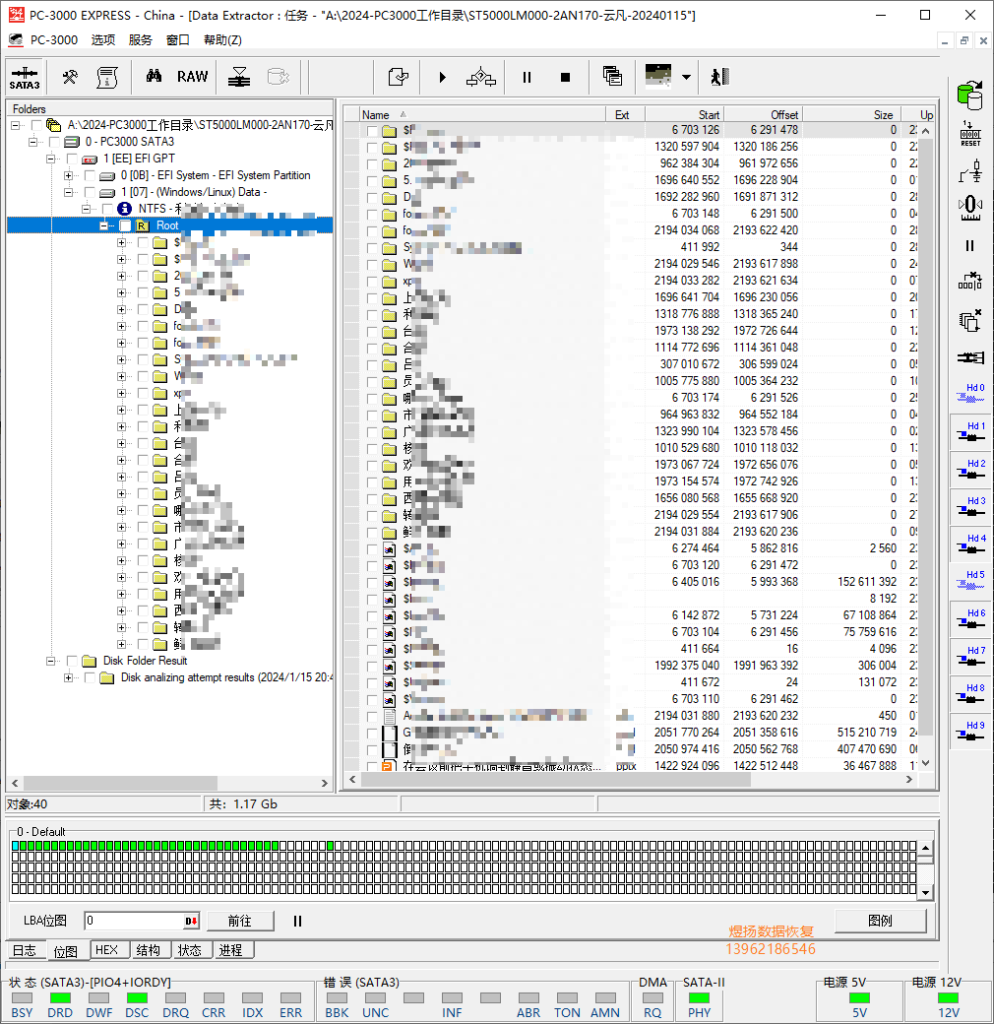
Task: Click the copy windows toolbar icon
Action: tap(612, 76)
